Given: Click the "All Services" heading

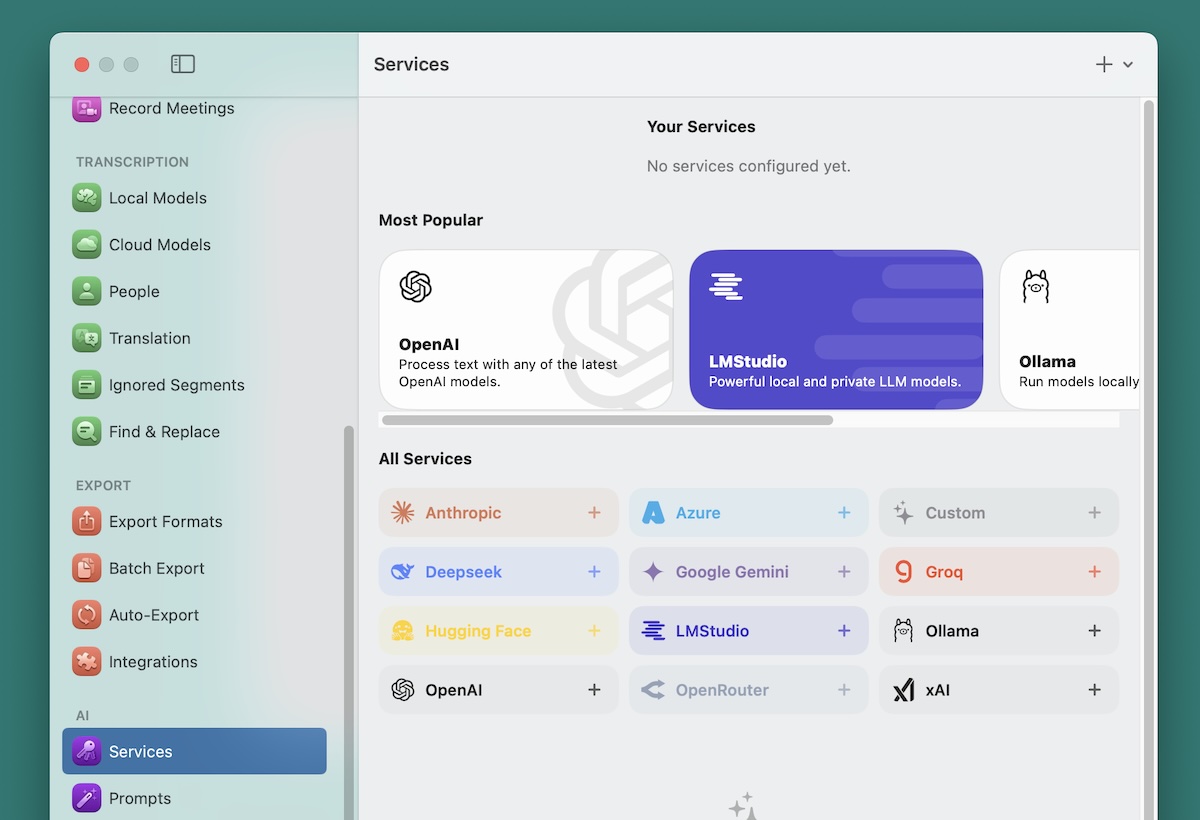Looking at the screenshot, I should click(x=425, y=459).
